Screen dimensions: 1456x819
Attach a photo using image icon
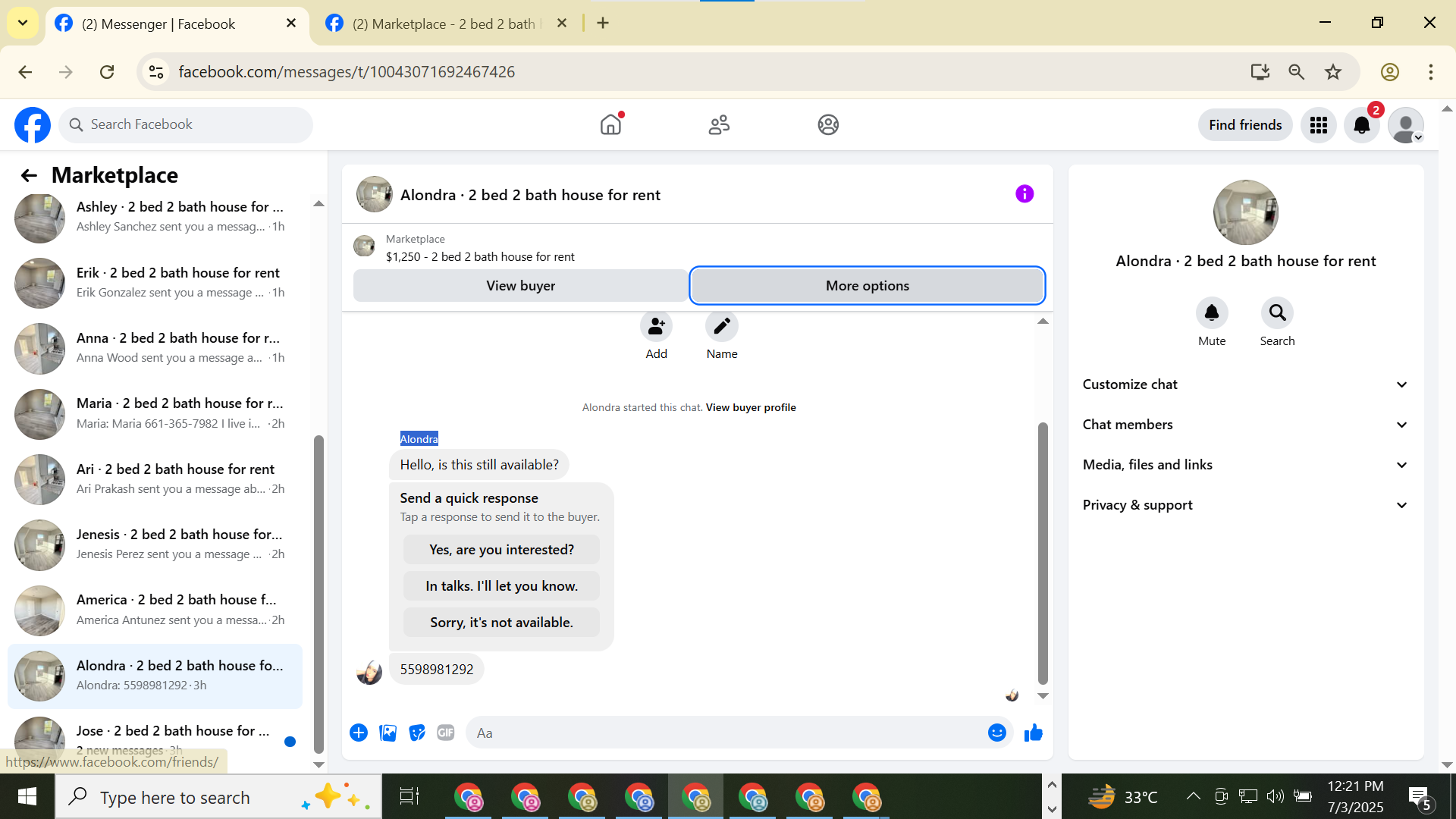click(388, 733)
